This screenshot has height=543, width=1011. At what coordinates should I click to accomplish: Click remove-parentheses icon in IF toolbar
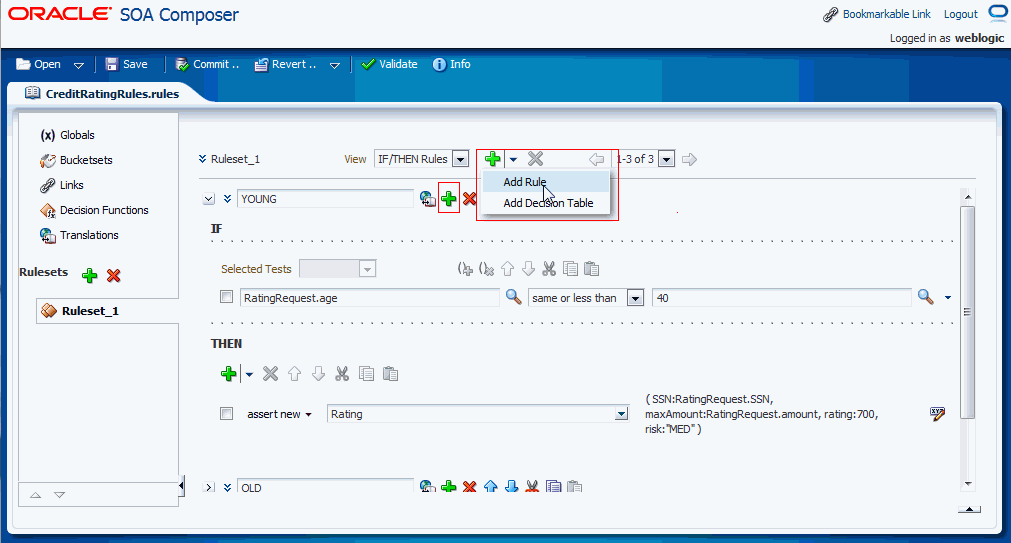486,269
